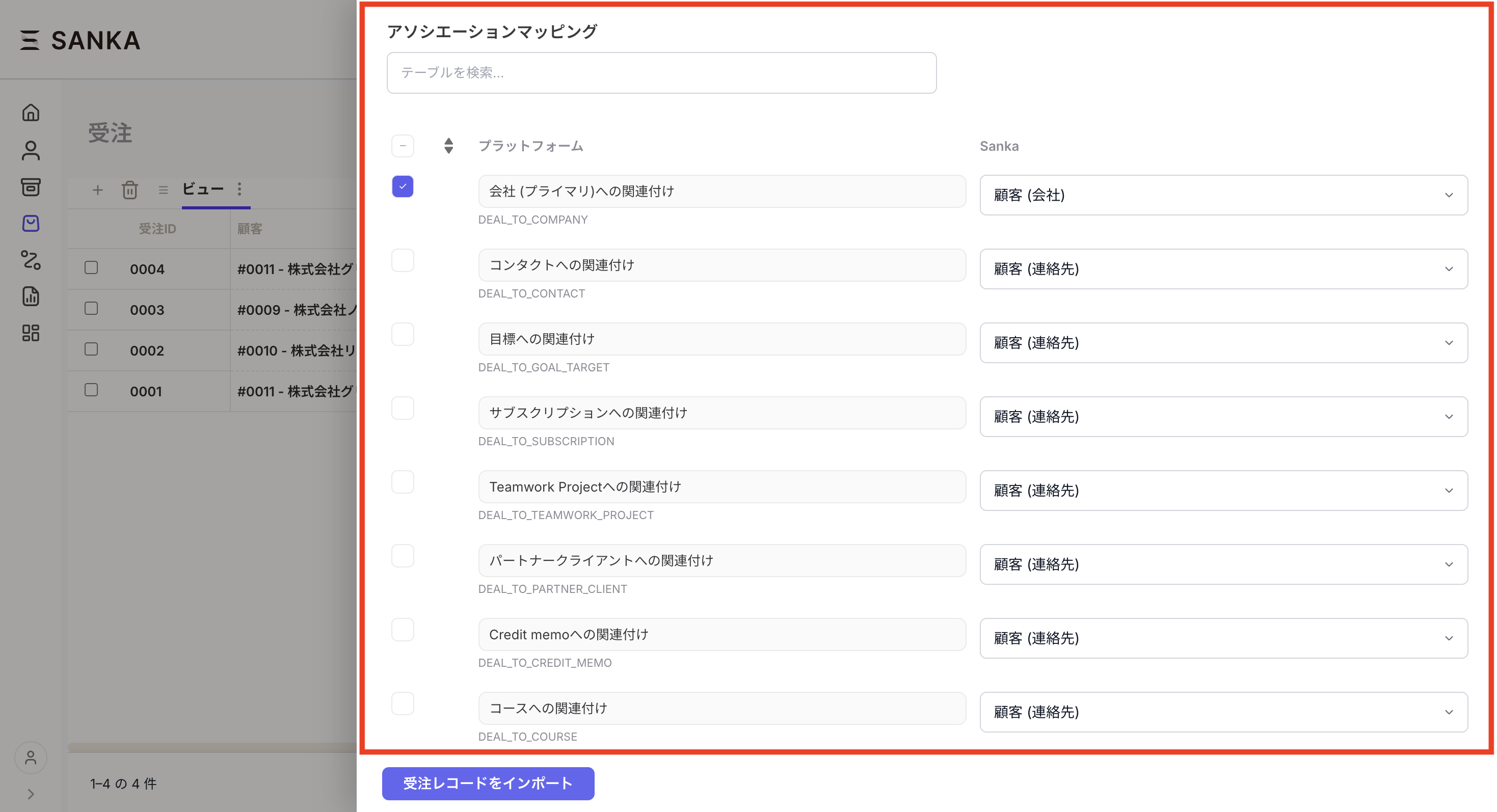
Task: Click the user profile avatar icon
Action: (x=30, y=757)
